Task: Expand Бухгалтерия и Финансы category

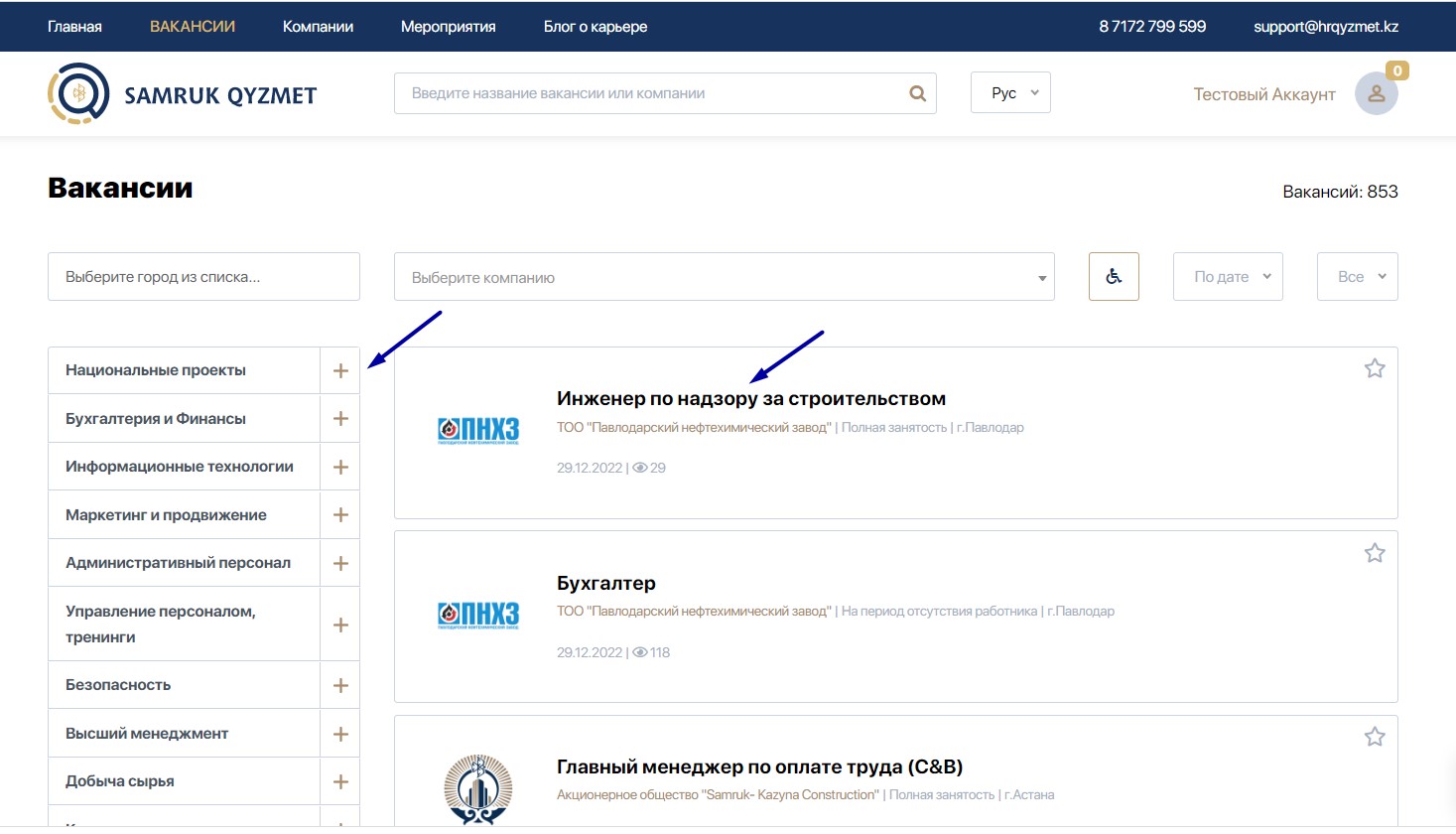Action: [x=340, y=419]
